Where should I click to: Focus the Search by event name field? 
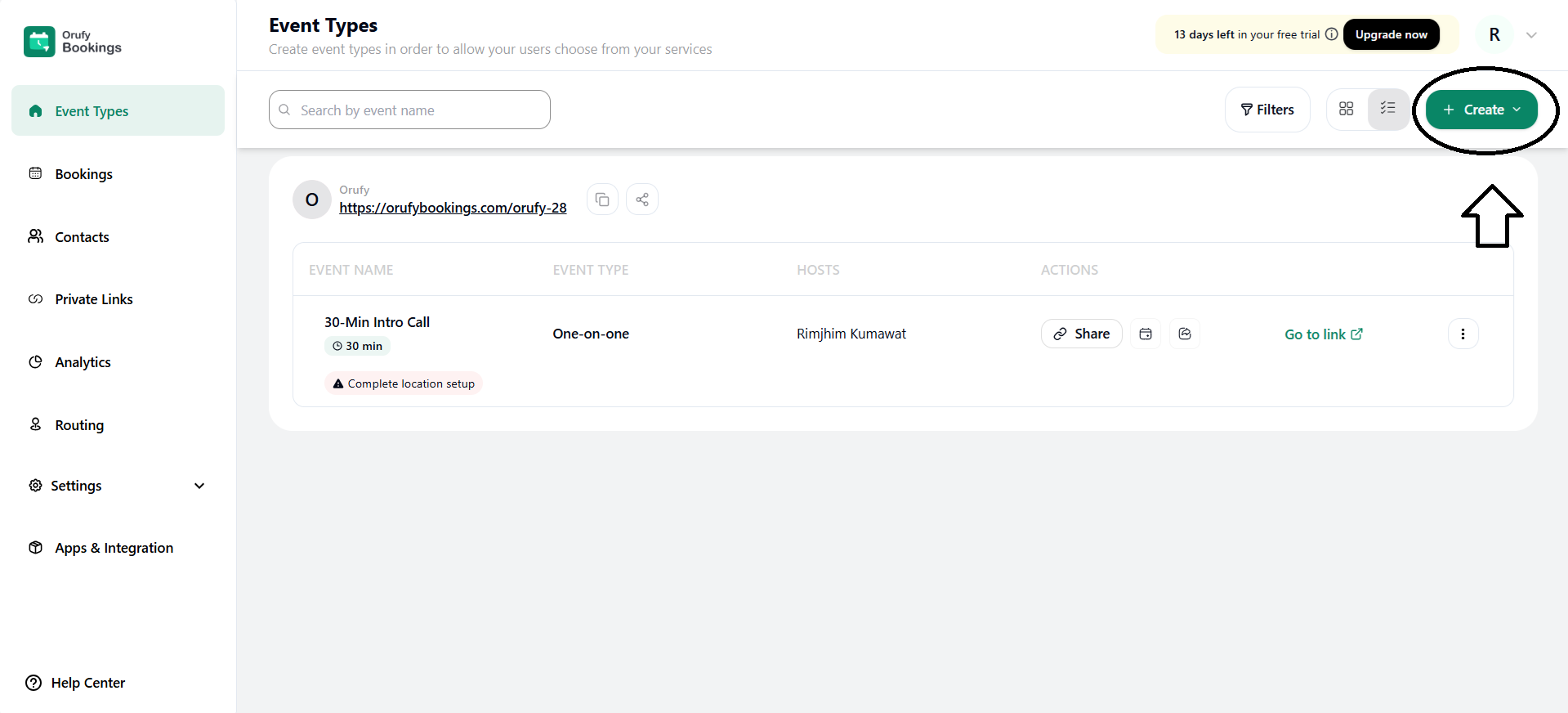point(409,110)
